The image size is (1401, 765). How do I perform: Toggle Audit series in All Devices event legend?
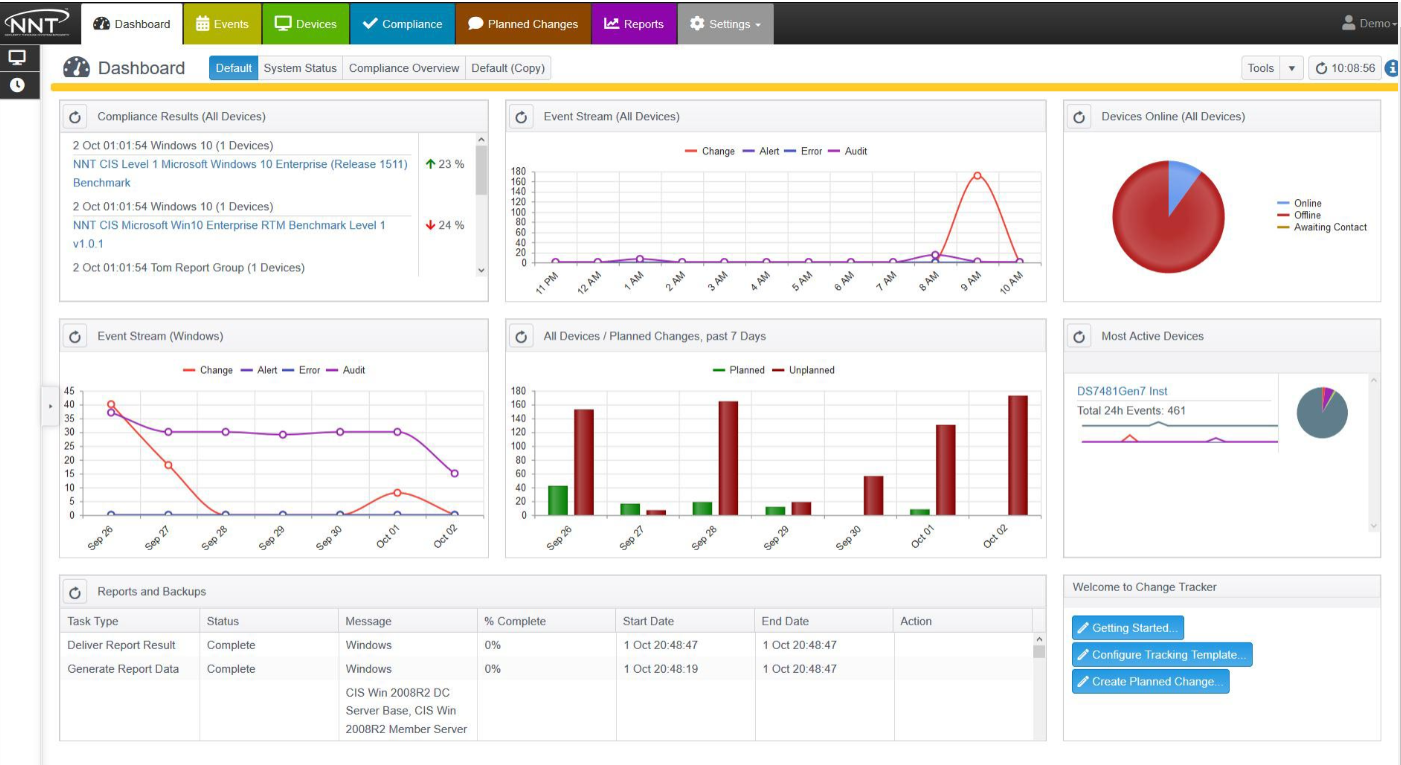(x=848, y=151)
